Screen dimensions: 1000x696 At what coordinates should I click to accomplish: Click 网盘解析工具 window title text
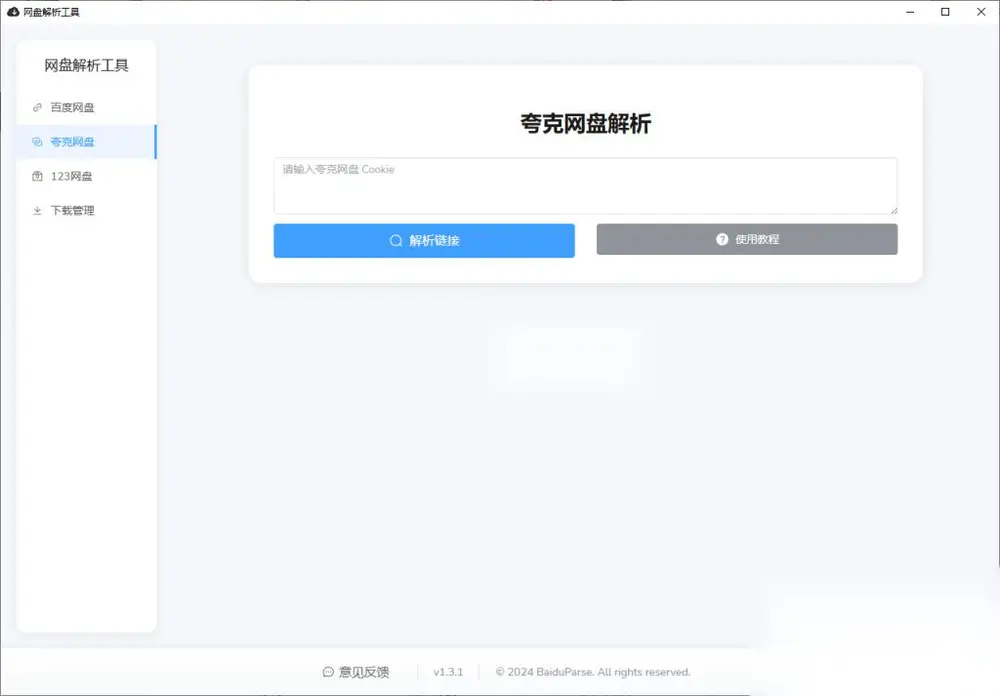pos(52,12)
